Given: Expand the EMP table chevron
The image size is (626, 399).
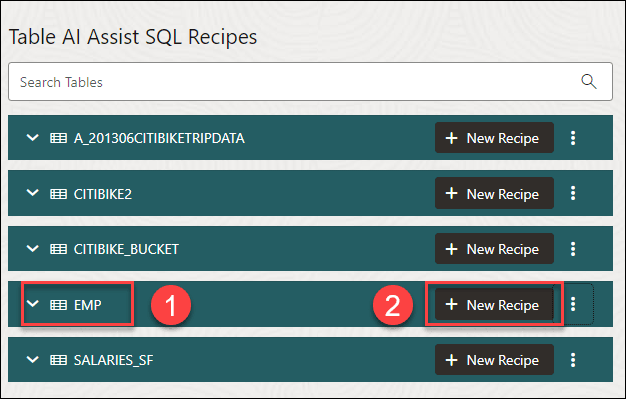Looking at the screenshot, I should (x=32, y=304).
